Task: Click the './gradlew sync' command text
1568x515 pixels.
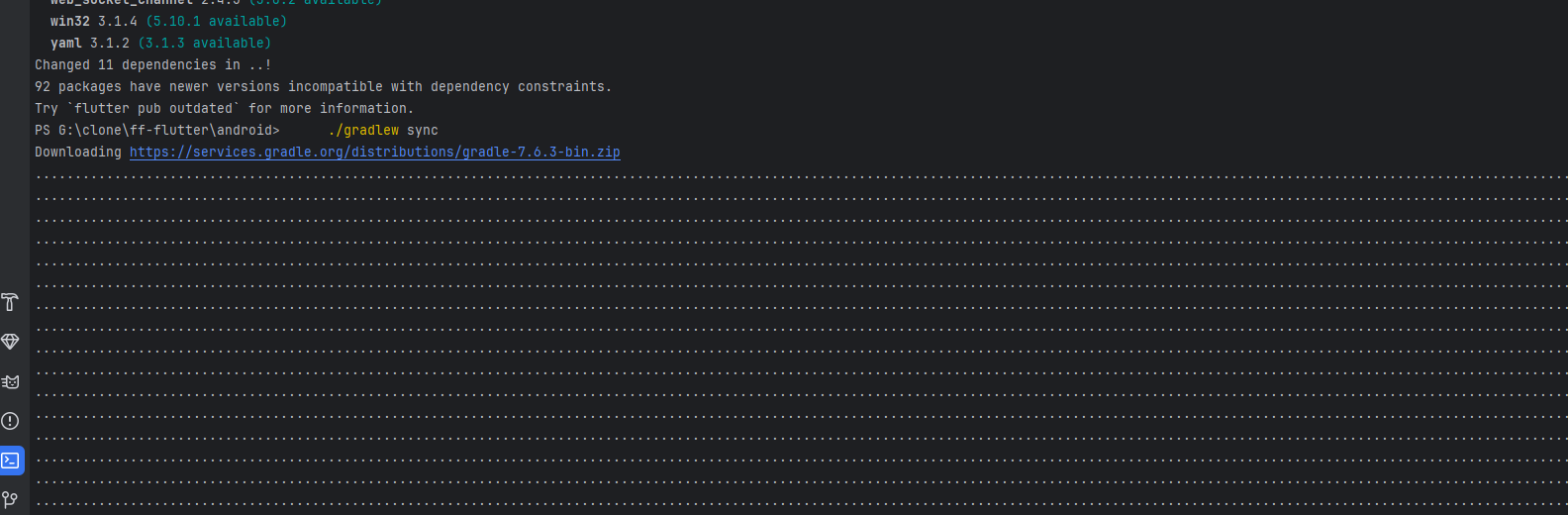Action: pos(383,130)
